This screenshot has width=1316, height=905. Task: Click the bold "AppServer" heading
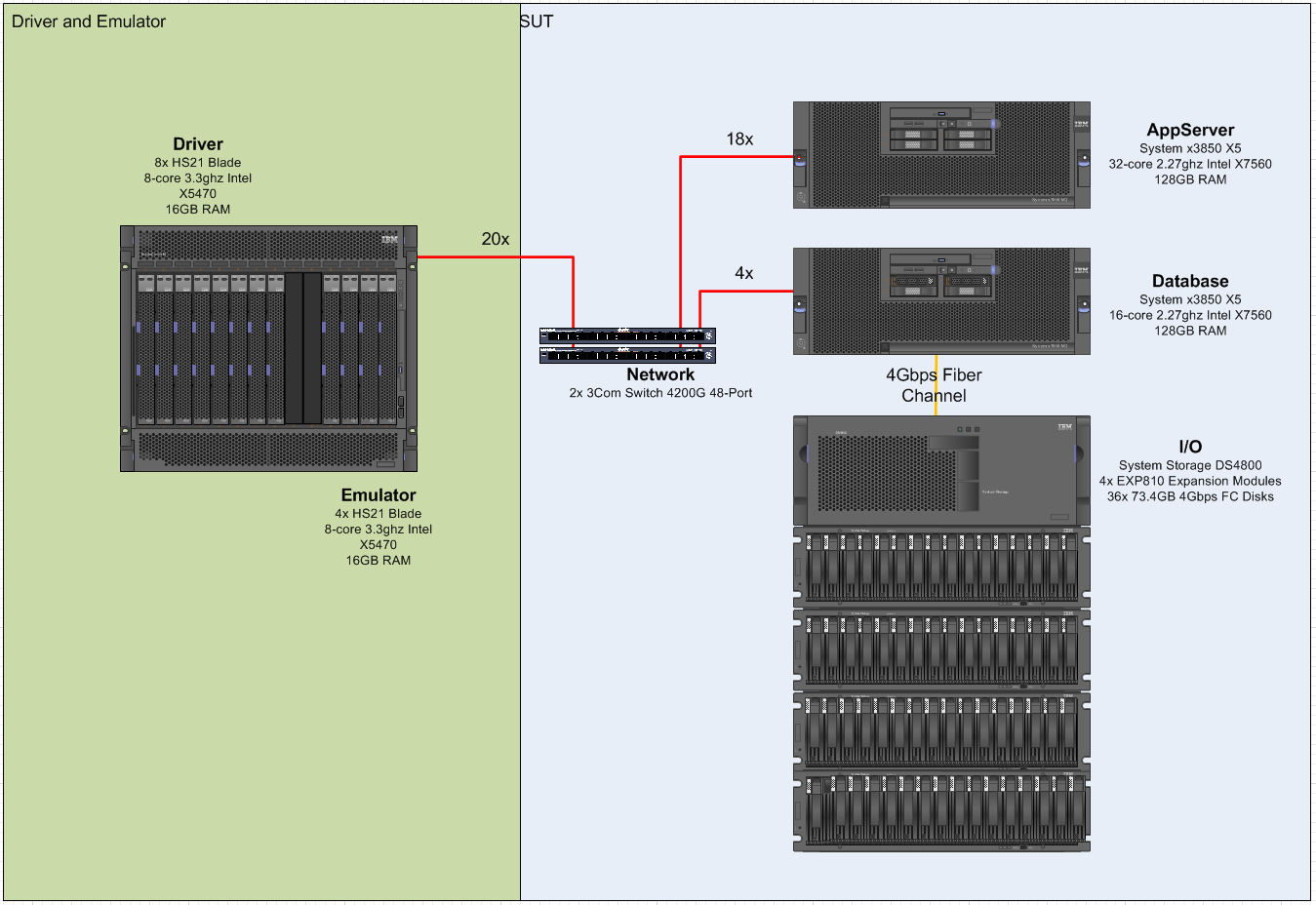click(x=1190, y=131)
